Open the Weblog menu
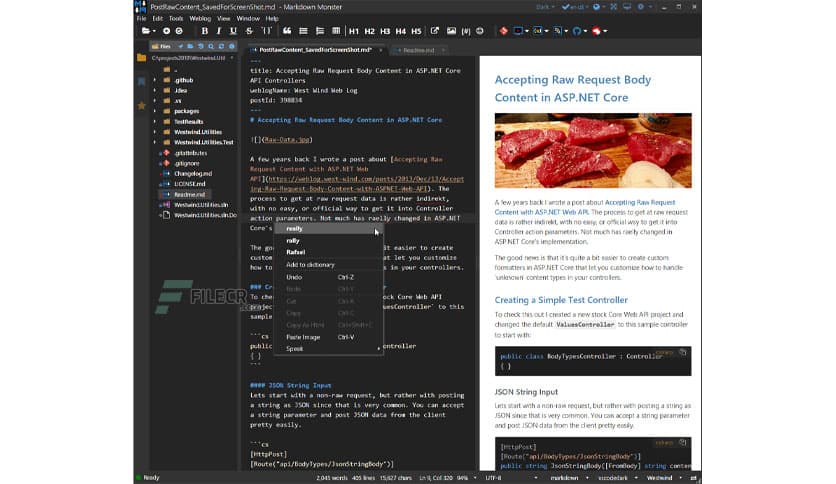The width and height of the screenshot is (836, 484). pyautogui.click(x=199, y=18)
